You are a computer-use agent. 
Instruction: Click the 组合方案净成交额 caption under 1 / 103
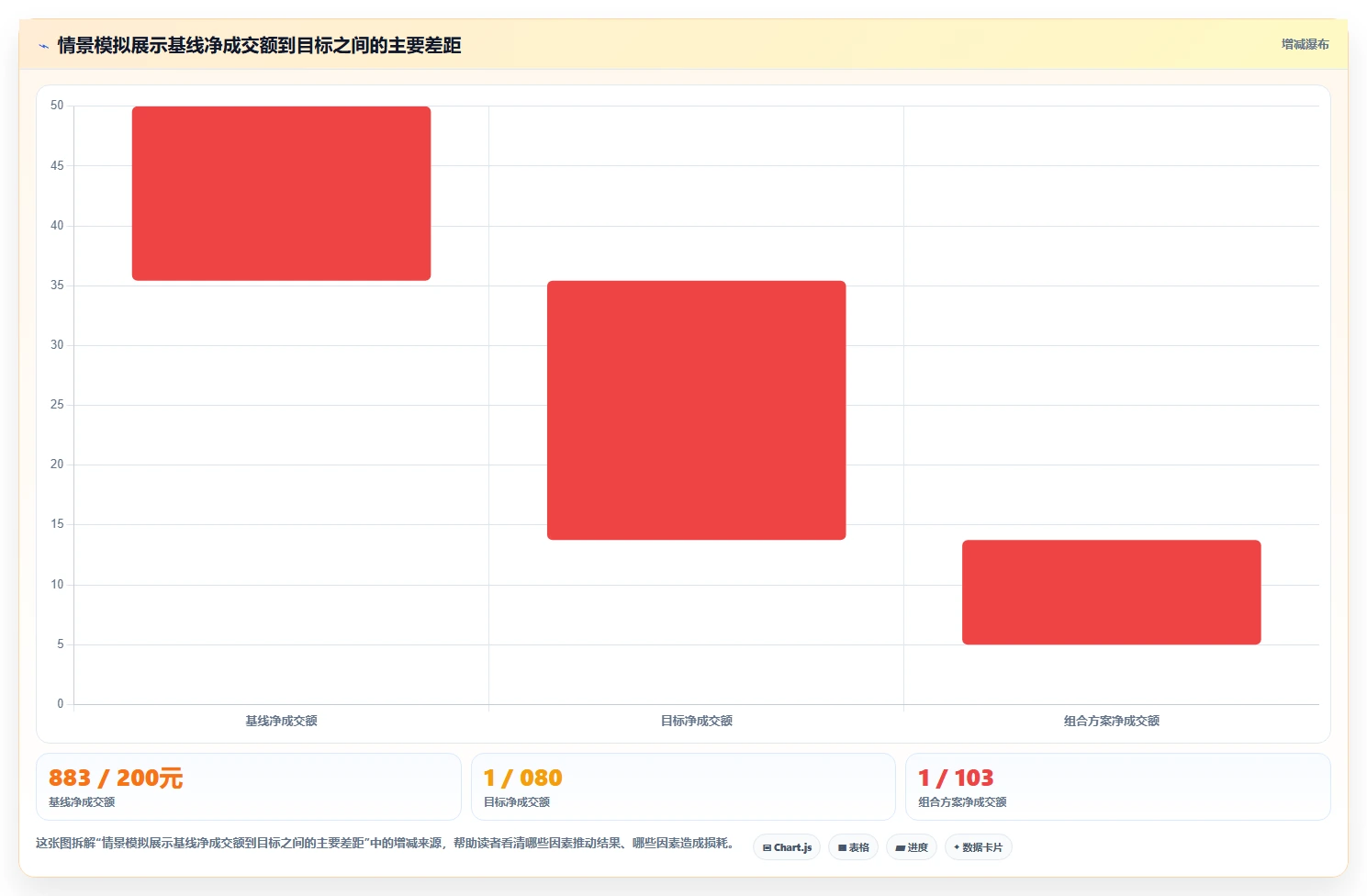[x=962, y=802]
